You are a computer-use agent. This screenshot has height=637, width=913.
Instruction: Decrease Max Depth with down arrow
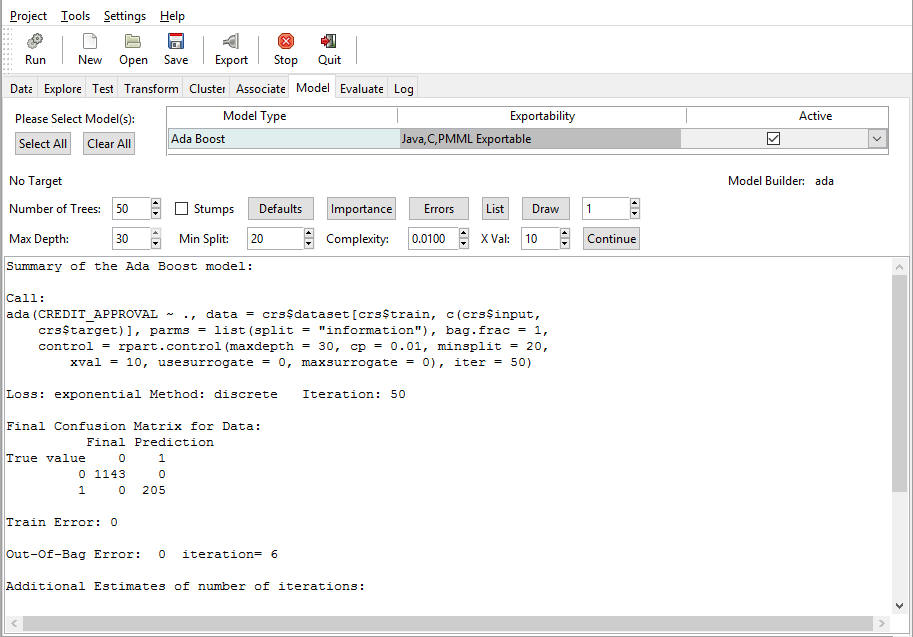(x=155, y=244)
